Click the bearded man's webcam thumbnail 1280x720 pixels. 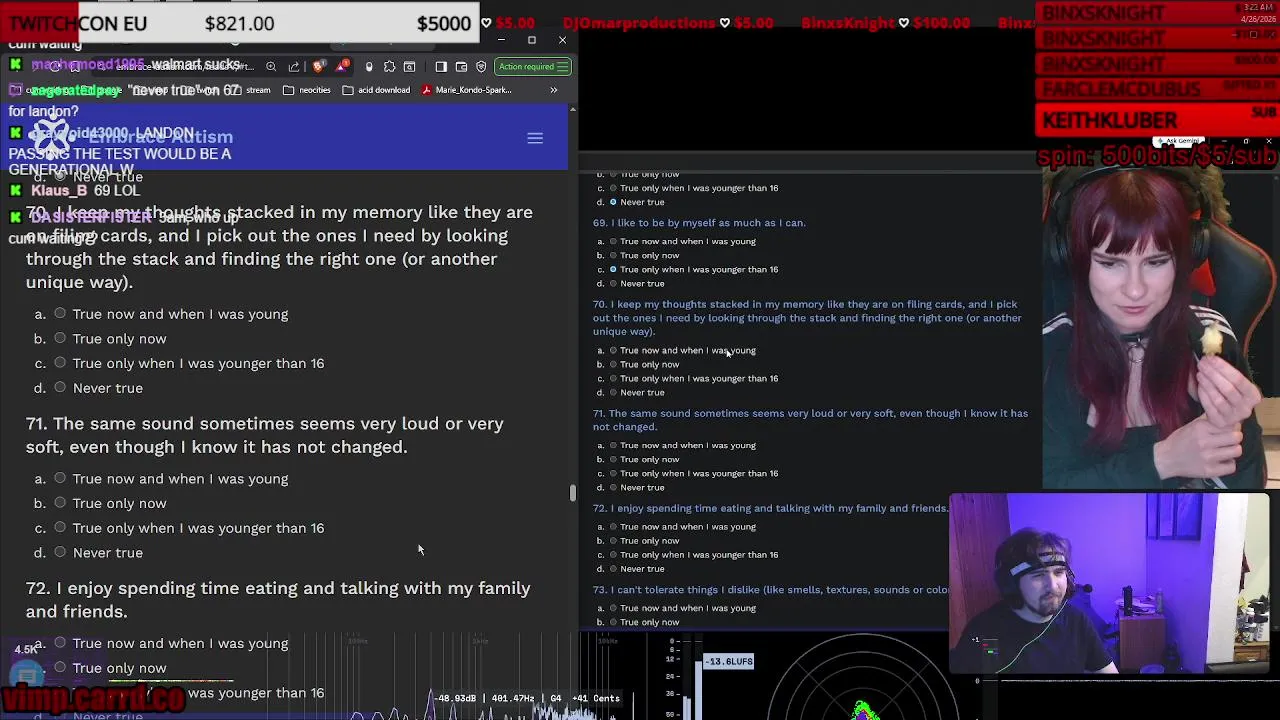click(x=1109, y=582)
